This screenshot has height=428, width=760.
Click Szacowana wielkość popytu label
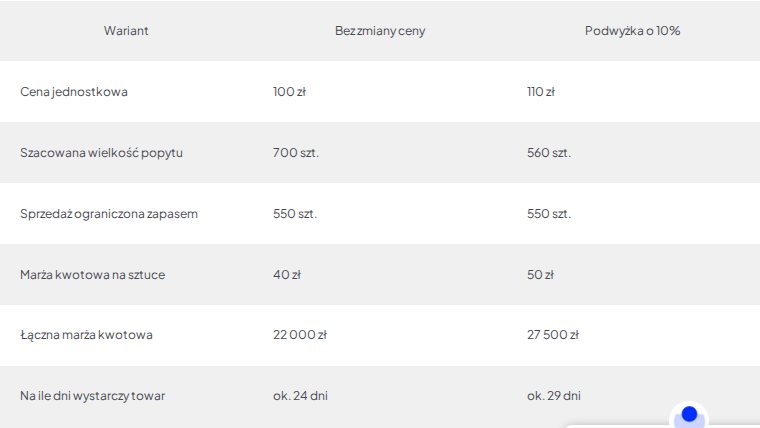(x=101, y=153)
